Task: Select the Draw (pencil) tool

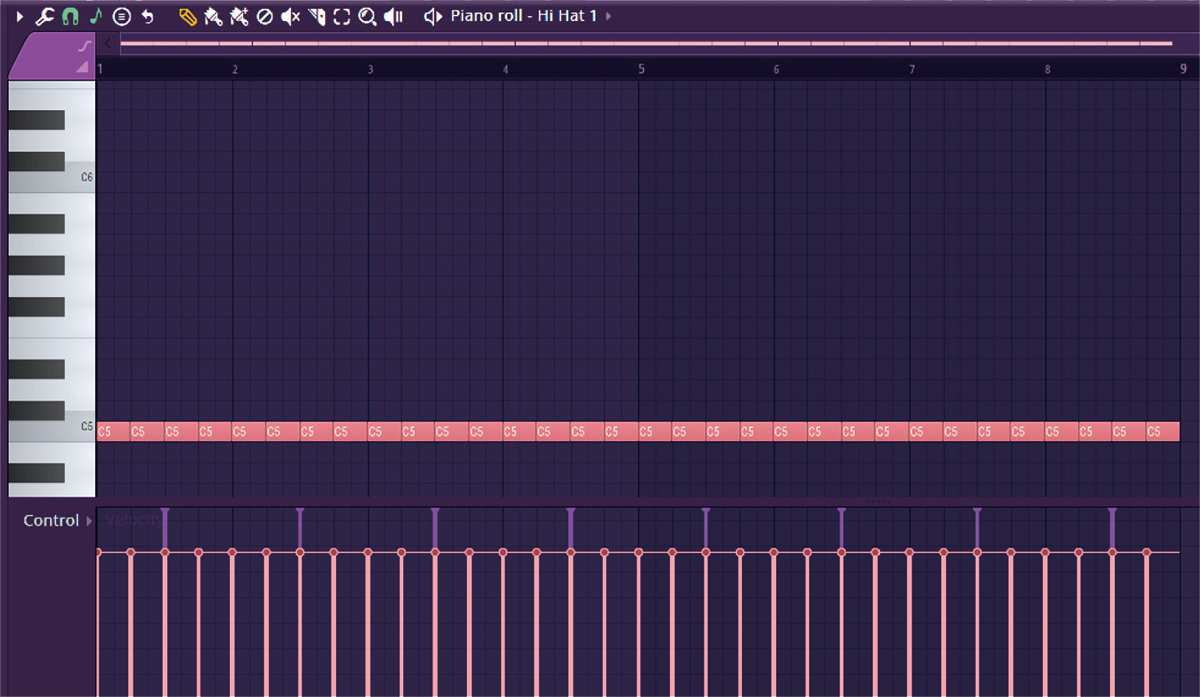Action: point(188,15)
